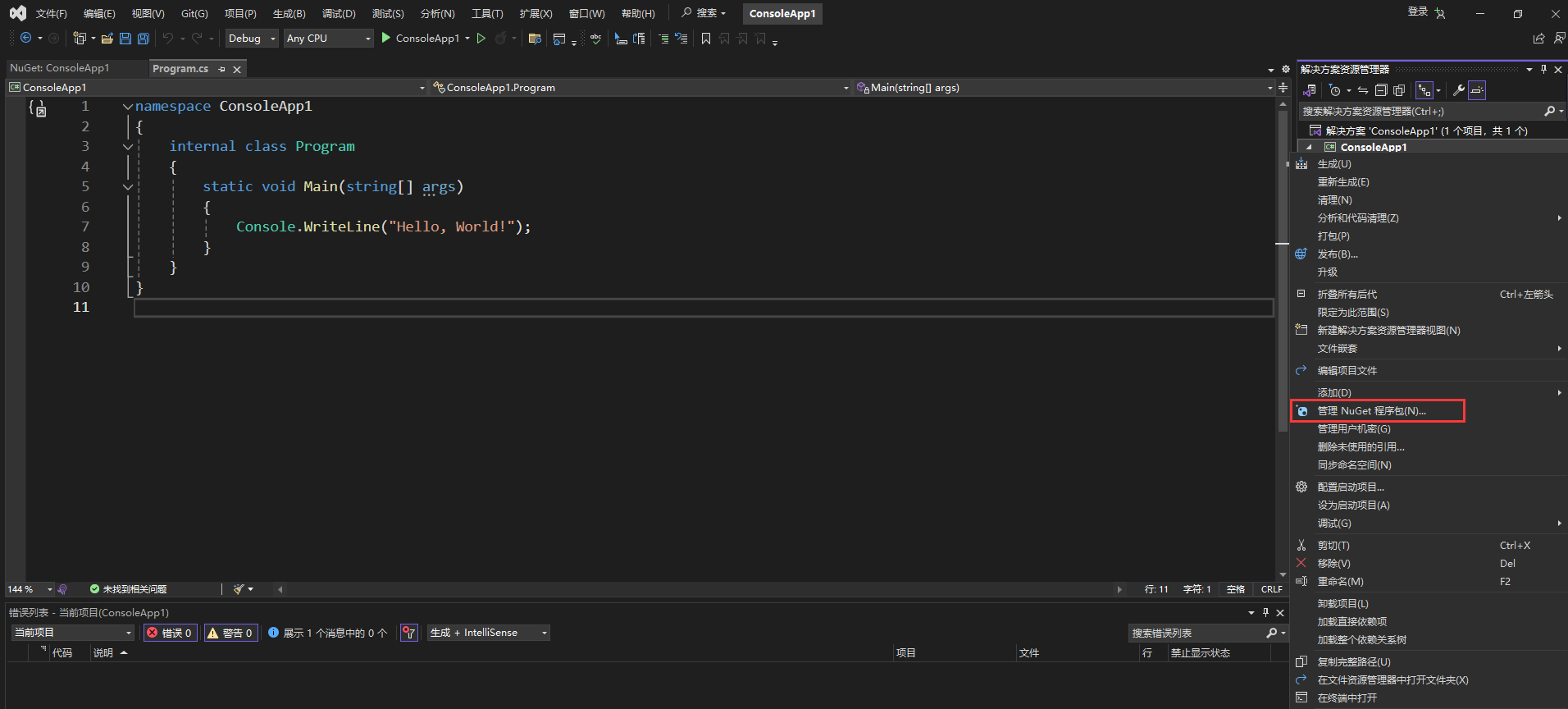
Task: Toggle pin on Program.cs tab
Action: pos(221,69)
